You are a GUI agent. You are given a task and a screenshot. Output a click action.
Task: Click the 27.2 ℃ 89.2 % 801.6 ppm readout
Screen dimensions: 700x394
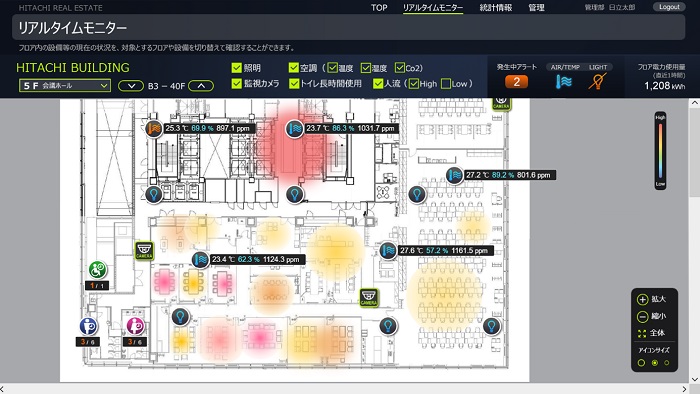click(509, 175)
